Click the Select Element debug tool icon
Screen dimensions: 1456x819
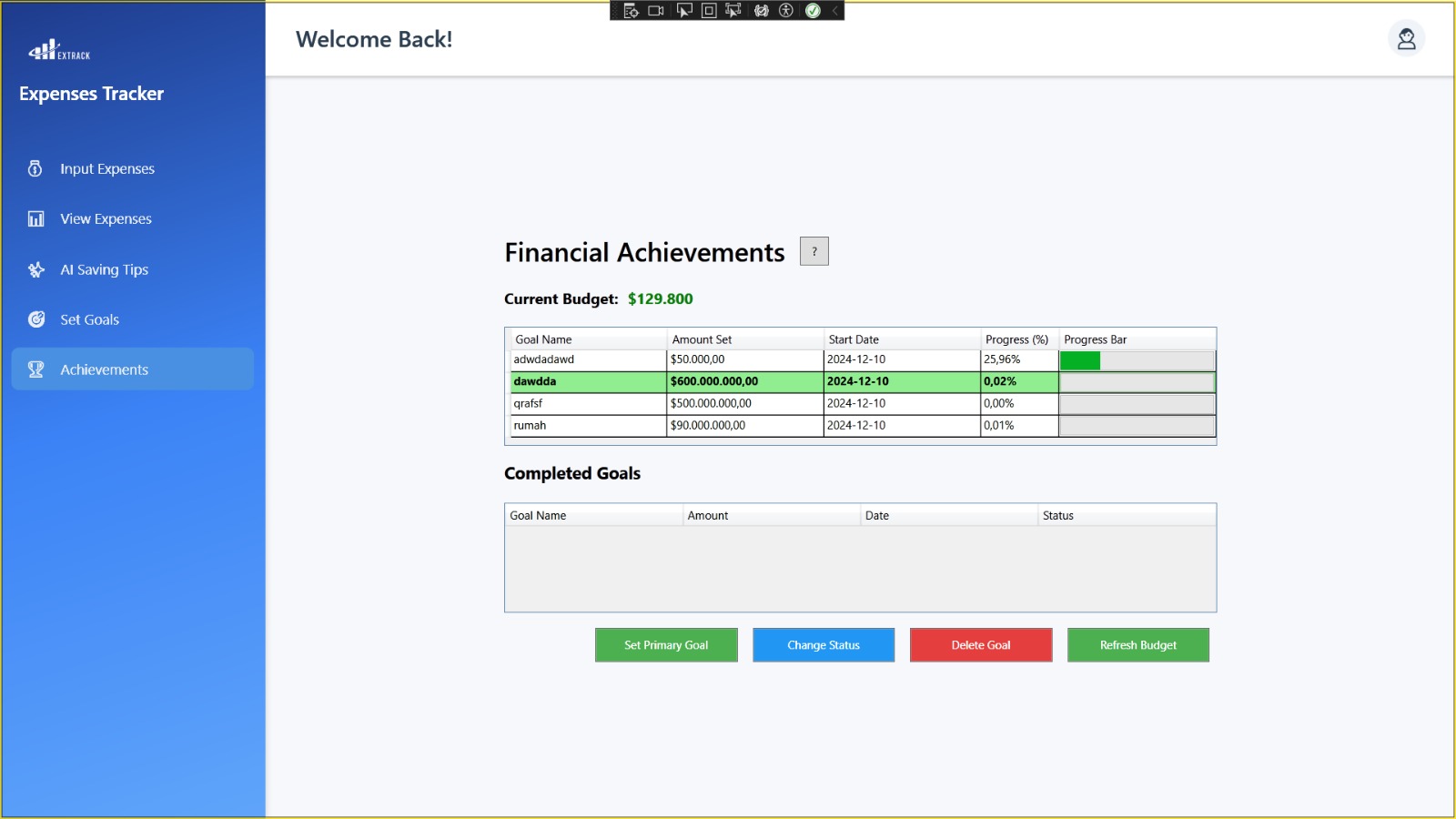tap(683, 11)
